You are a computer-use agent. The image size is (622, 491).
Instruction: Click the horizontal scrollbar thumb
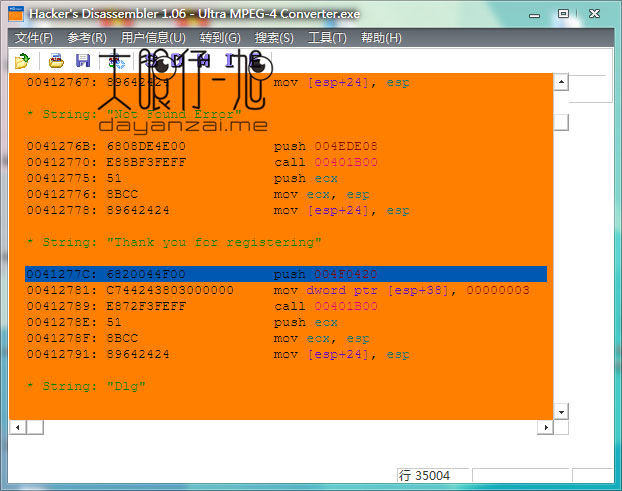35,427
